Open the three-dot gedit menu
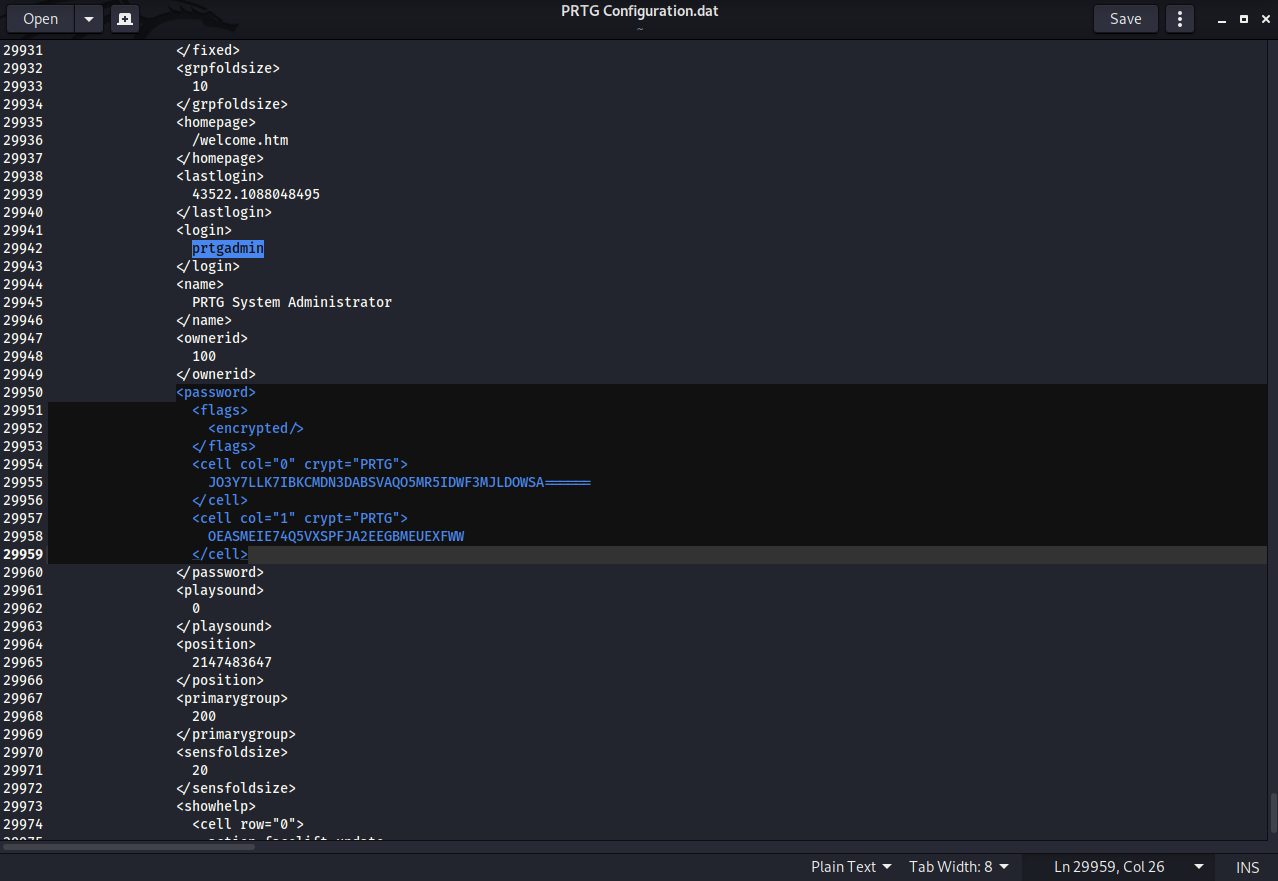 (x=1180, y=19)
